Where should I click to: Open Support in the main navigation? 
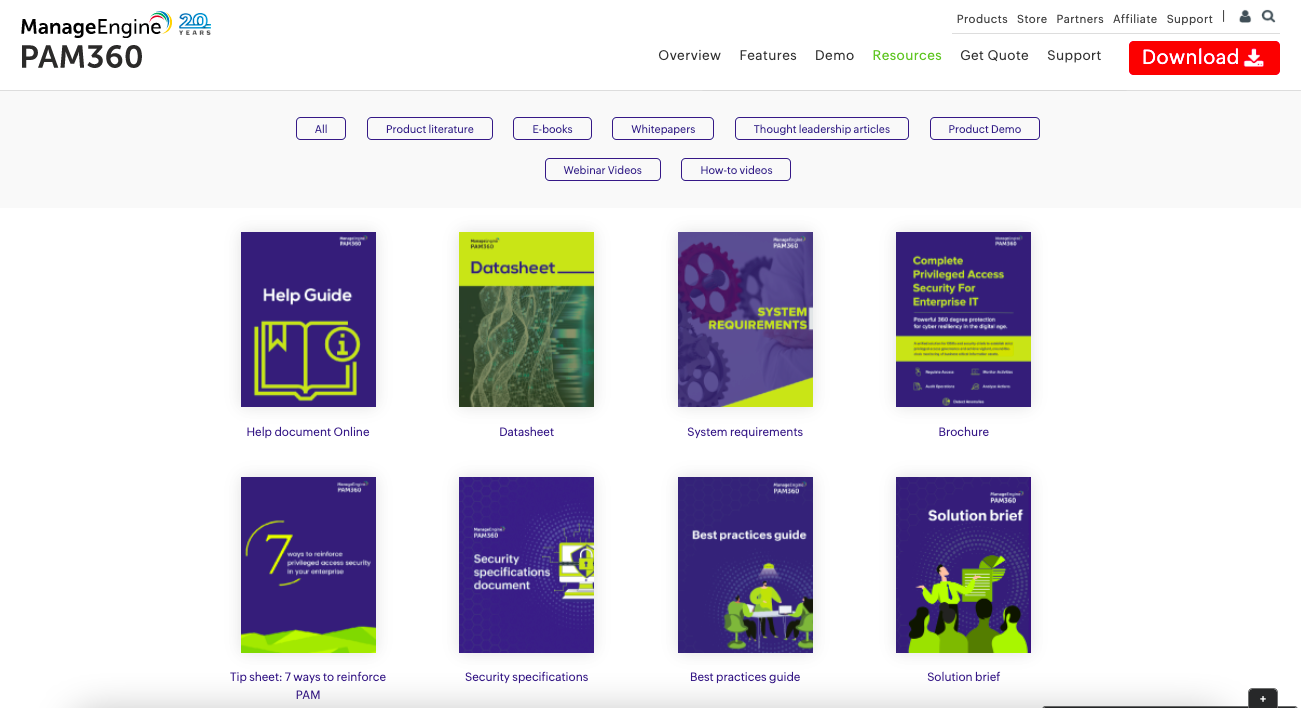(1074, 56)
